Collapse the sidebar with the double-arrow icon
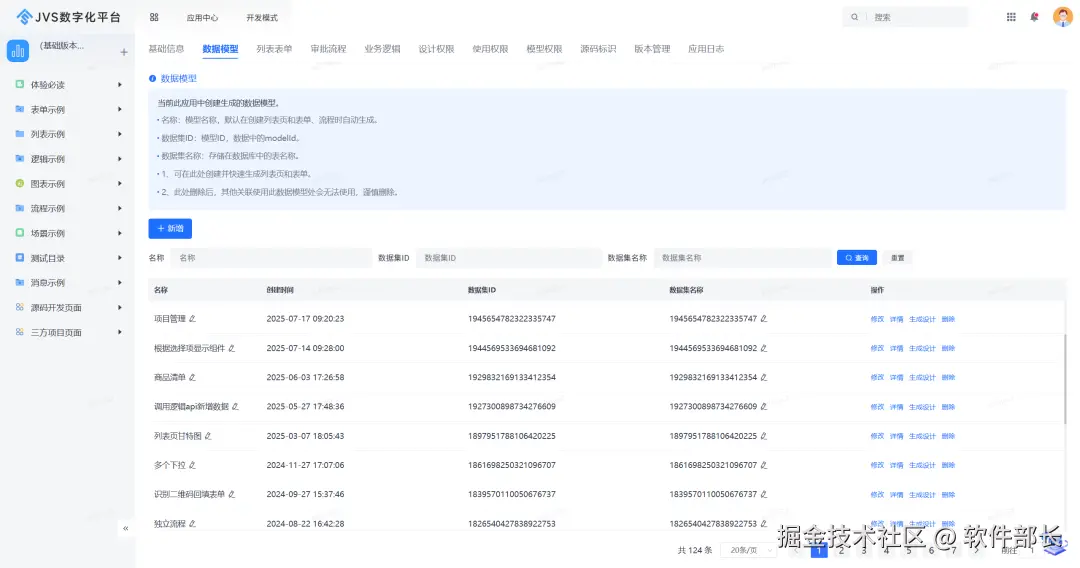The image size is (1080, 568). tap(125, 529)
